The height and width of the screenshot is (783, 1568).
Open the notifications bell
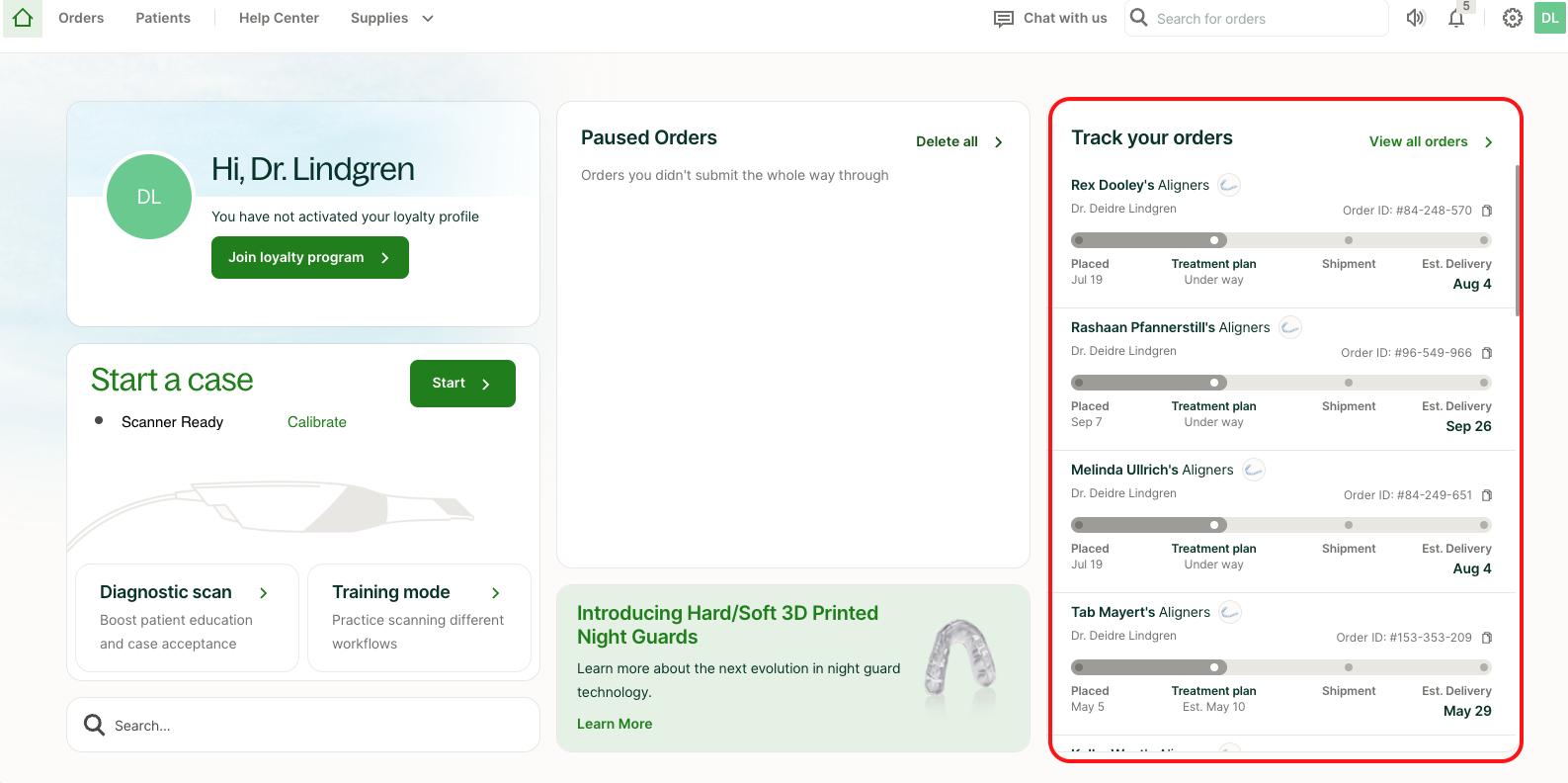pyautogui.click(x=1456, y=18)
